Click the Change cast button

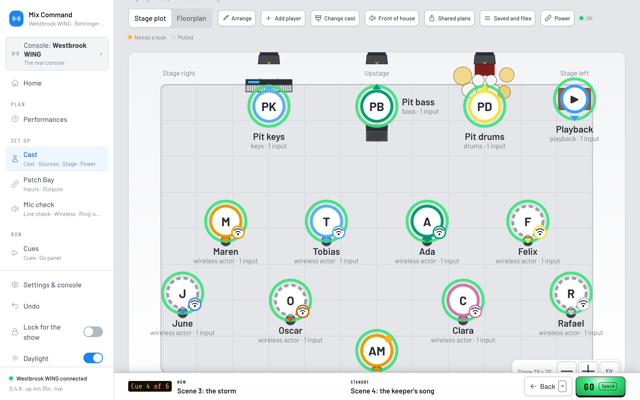pyautogui.click(x=335, y=18)
